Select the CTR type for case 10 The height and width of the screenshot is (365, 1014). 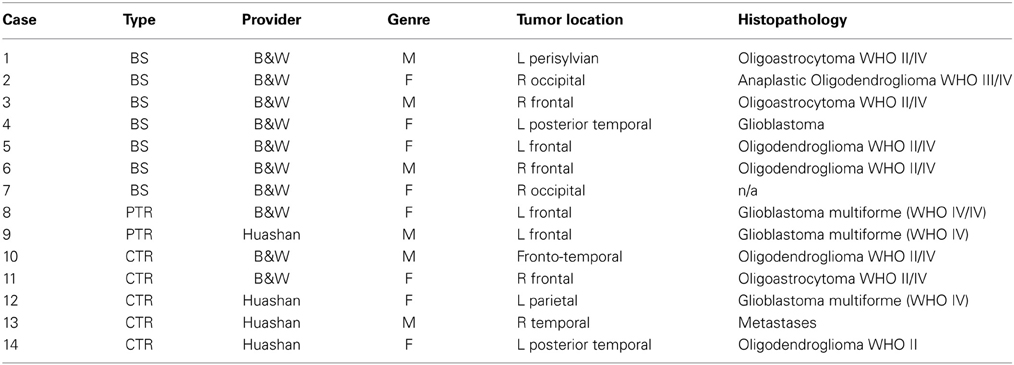[x=138, y=256]
